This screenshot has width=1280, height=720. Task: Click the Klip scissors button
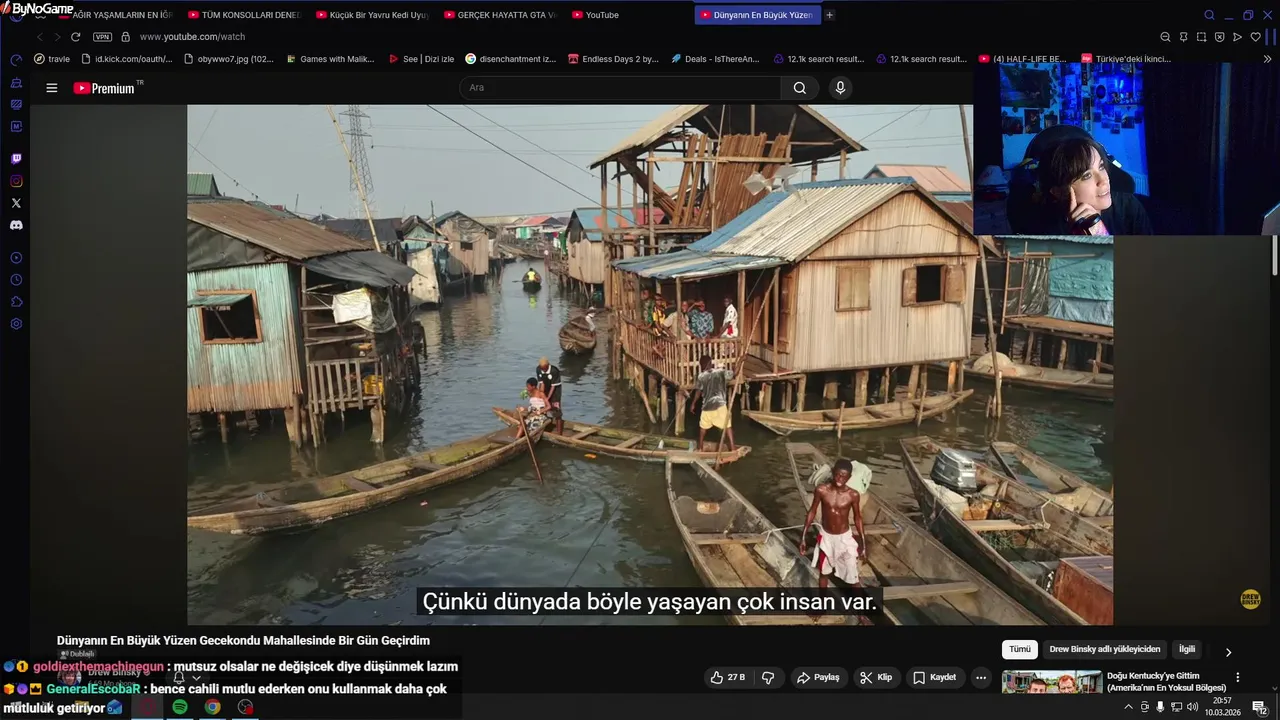pos(875,677)
